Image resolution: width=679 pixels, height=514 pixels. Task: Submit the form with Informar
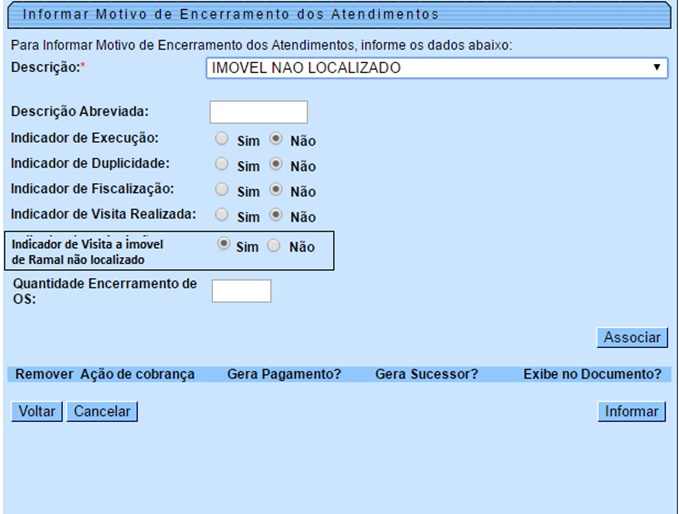pyautogui.click(x=632, y=411)
